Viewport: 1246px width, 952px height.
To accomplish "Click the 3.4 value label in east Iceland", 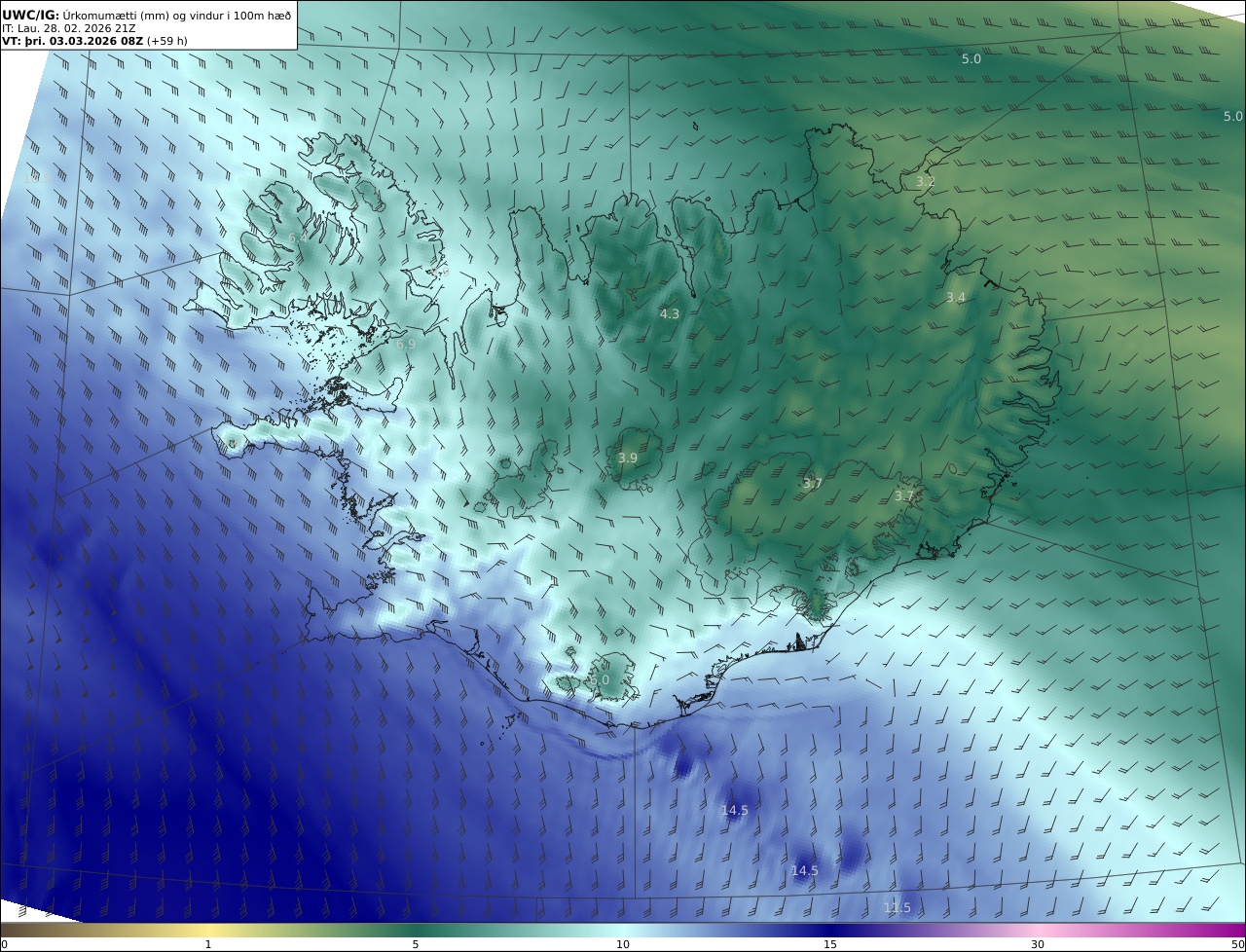I will tap(956, 297).
